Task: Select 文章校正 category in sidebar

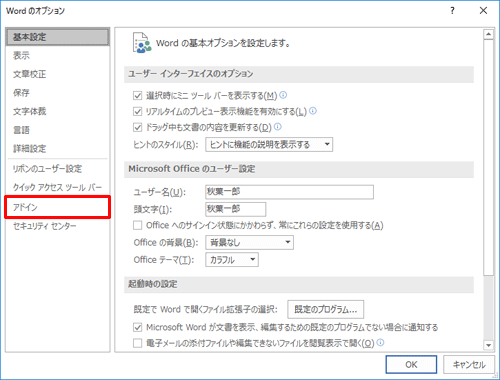Action: (x=58, y=74)
